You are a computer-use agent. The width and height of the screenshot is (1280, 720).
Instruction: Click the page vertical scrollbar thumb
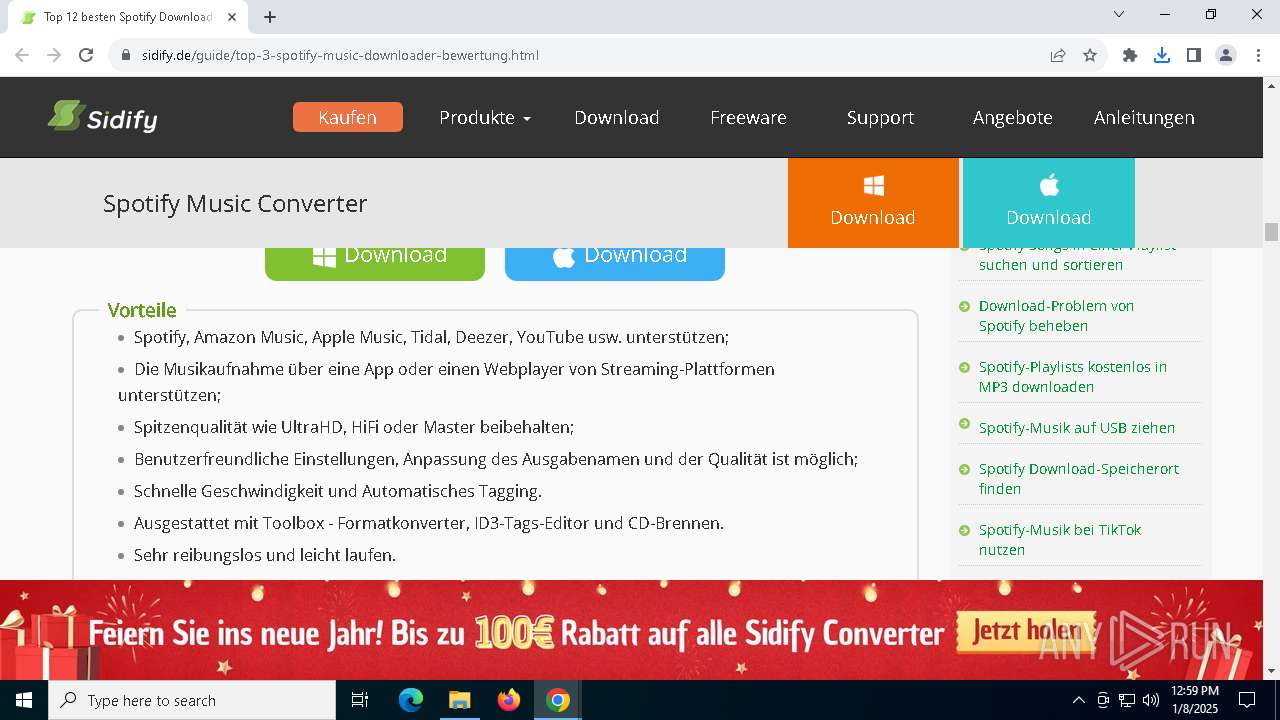(x=1271, y=232)
